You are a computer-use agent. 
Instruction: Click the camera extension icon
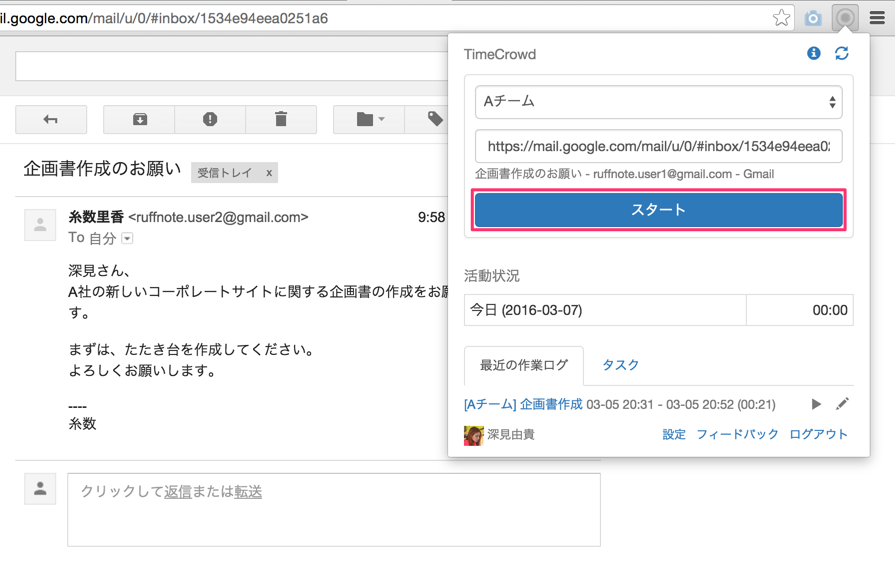coord(813,18)
